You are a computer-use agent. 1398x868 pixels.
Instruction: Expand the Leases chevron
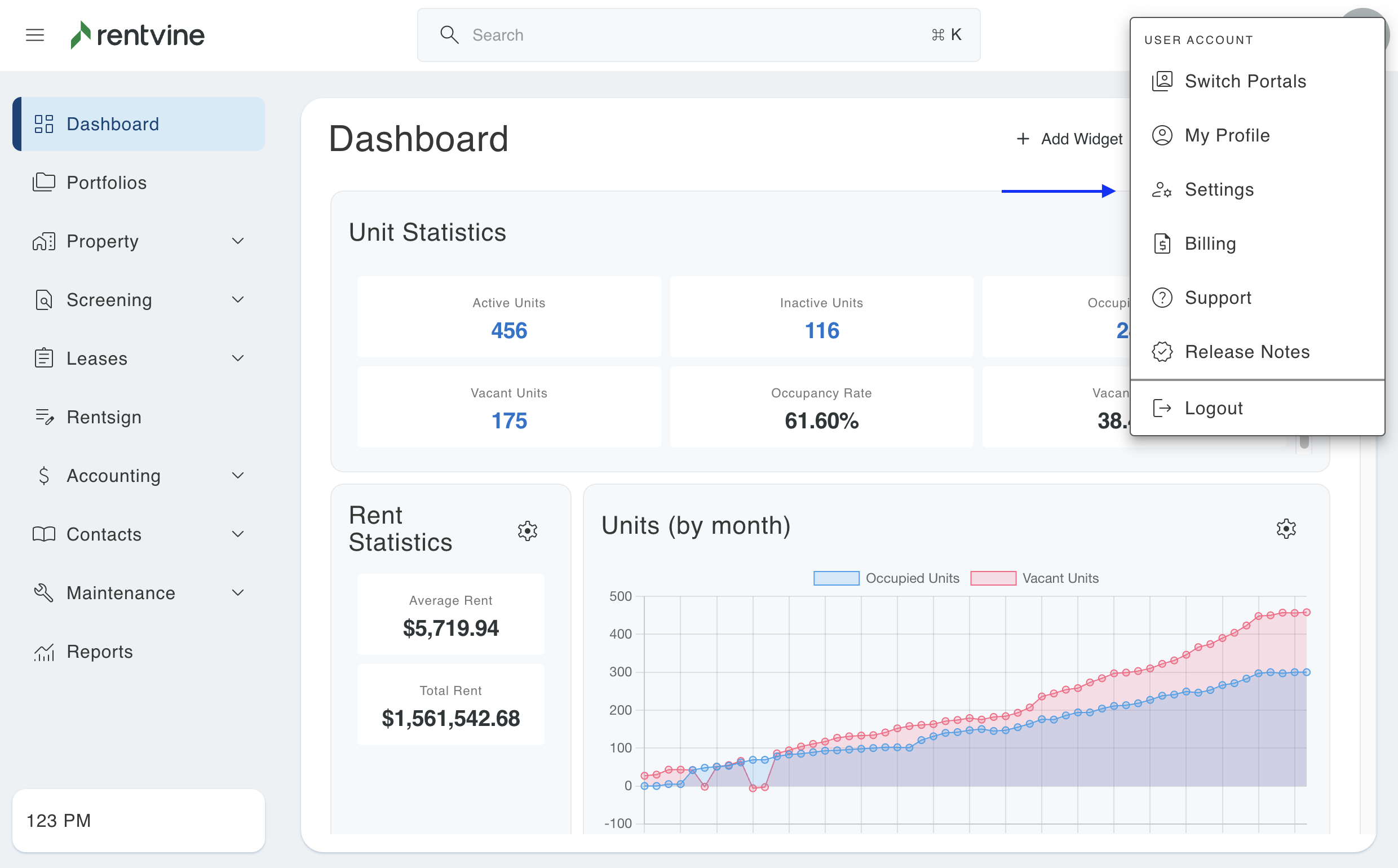click(237, 358)
